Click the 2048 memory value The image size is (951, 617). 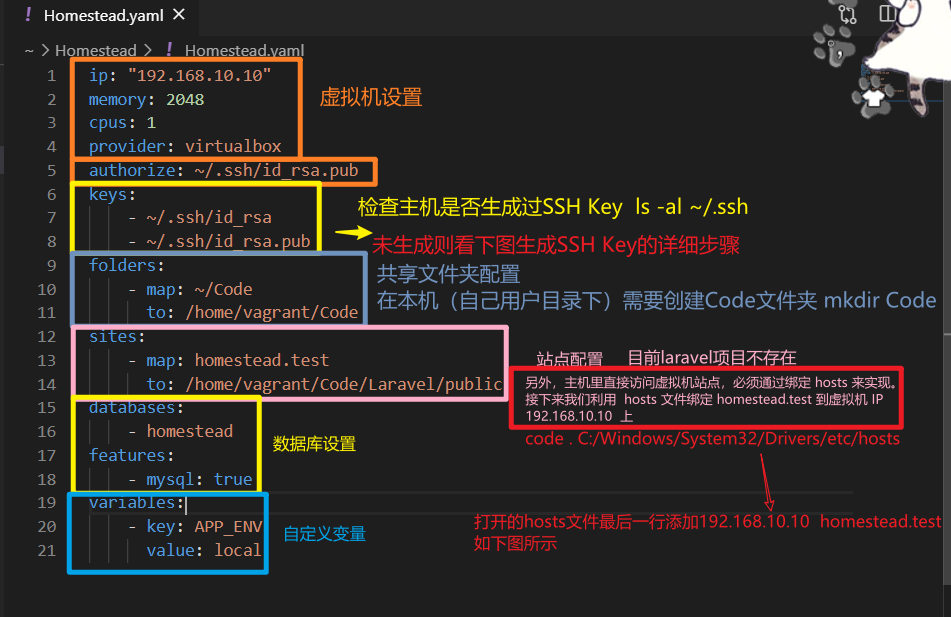click(185, 99)
